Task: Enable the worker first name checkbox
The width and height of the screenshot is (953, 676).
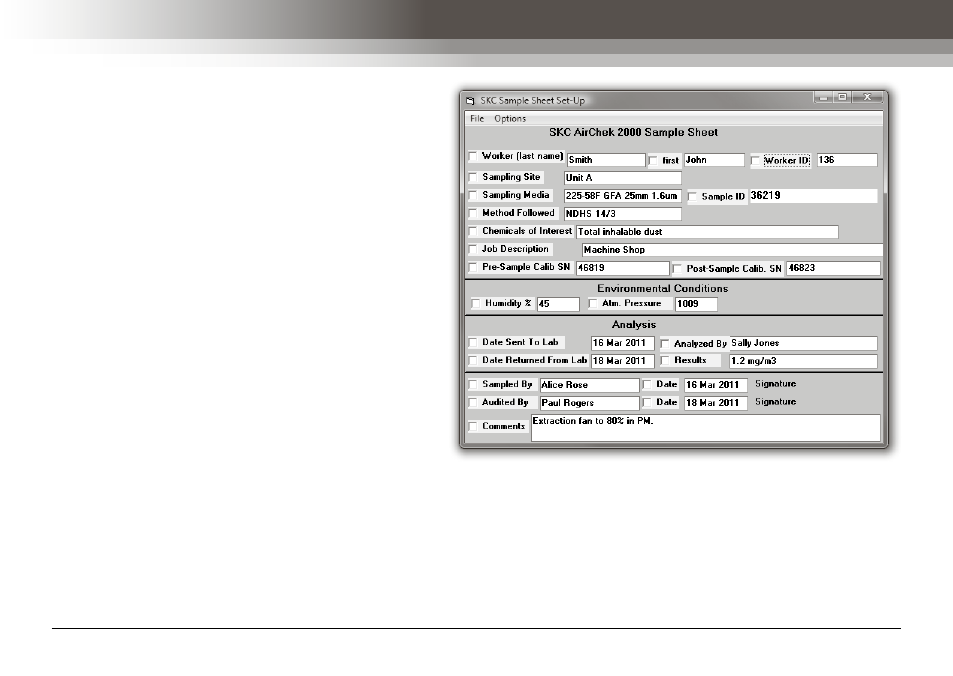Action: pos(653,160)
